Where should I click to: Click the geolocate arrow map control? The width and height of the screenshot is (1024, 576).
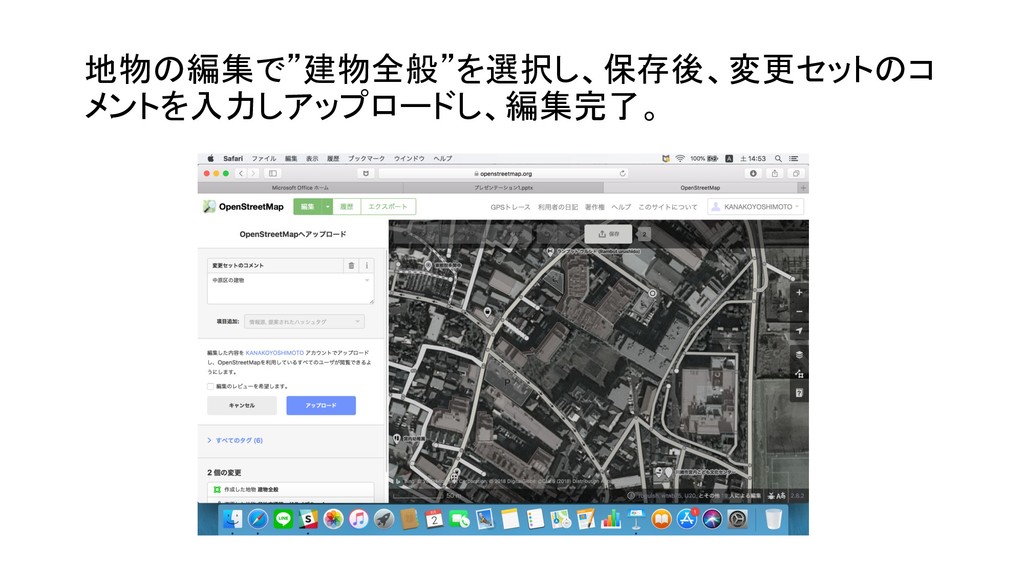[x=799, y=330]
